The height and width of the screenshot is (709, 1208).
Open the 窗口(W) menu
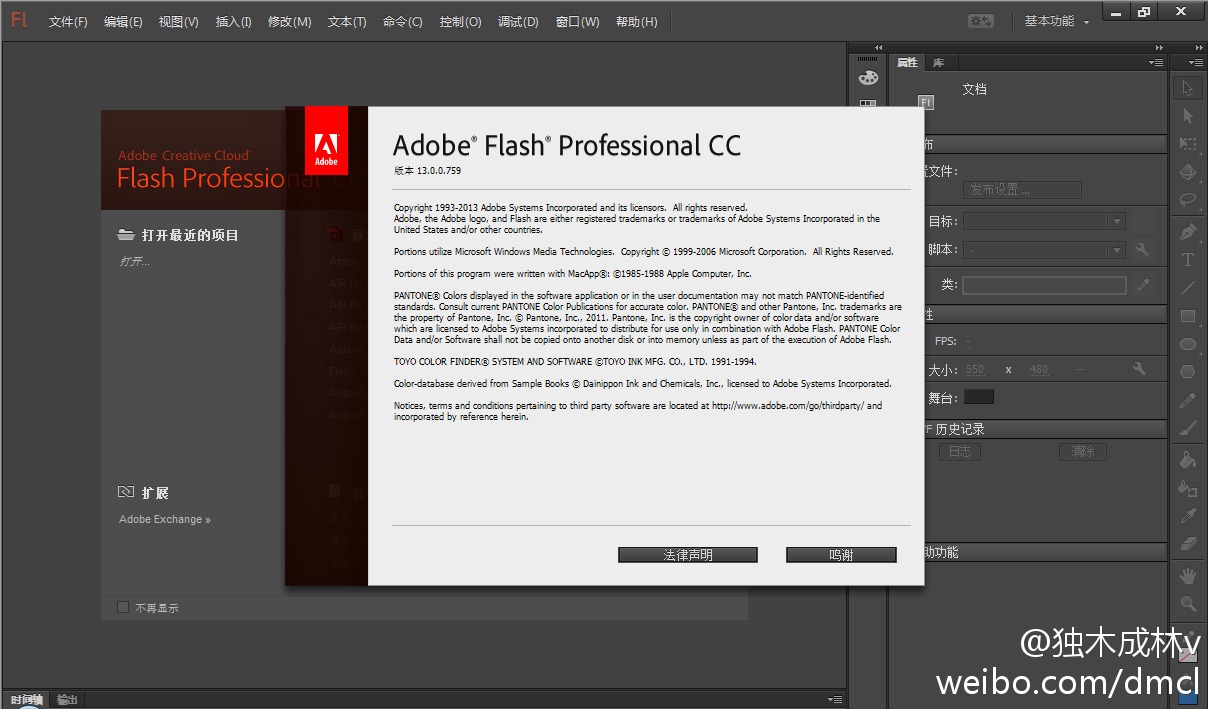577,22
